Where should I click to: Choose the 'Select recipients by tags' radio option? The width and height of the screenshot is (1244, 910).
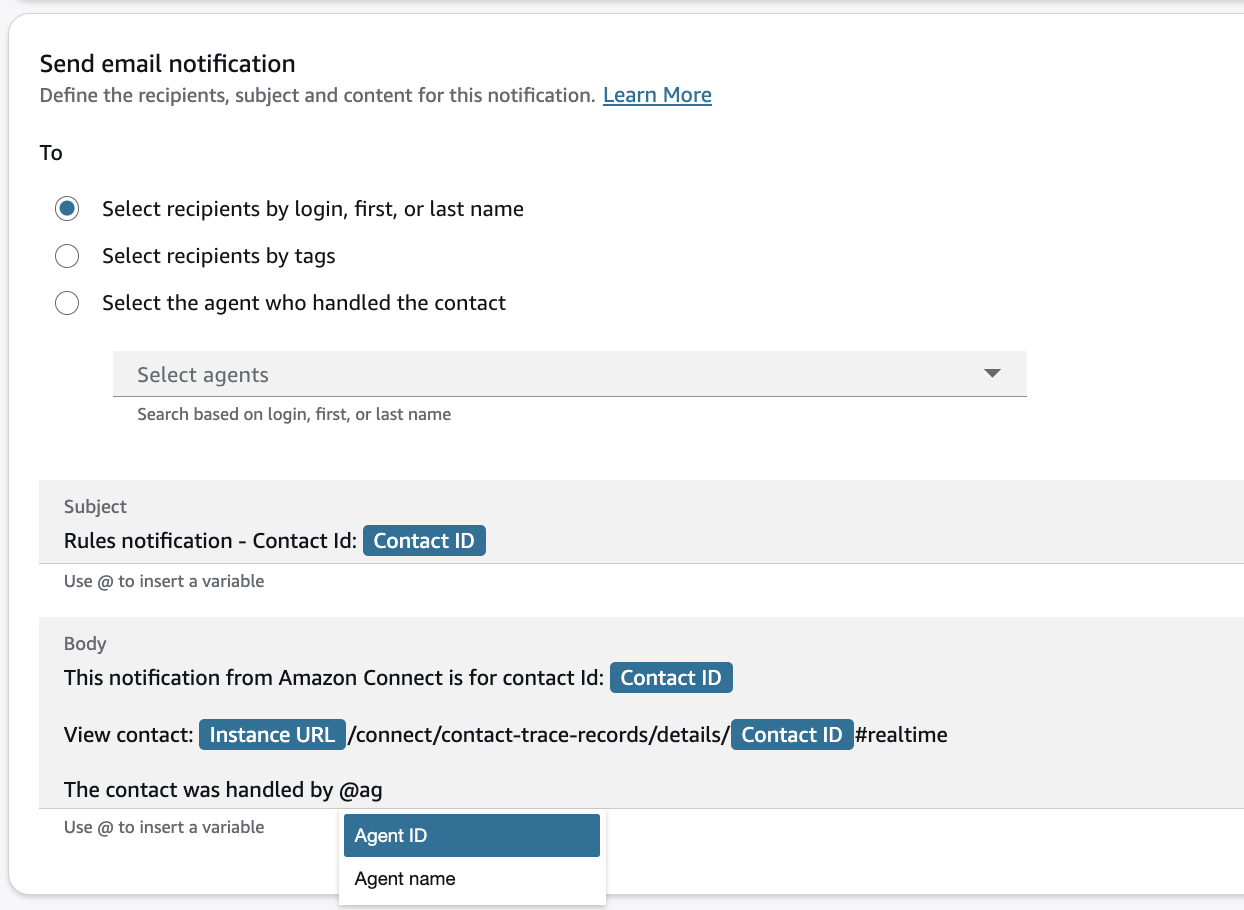(67, 256)
